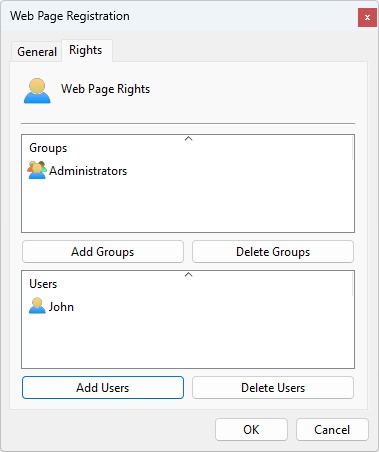Image resolution: width=379 pixels, height=452 pixels.
Task: Click empty area of Users list
Action: (x=188, y=342)
